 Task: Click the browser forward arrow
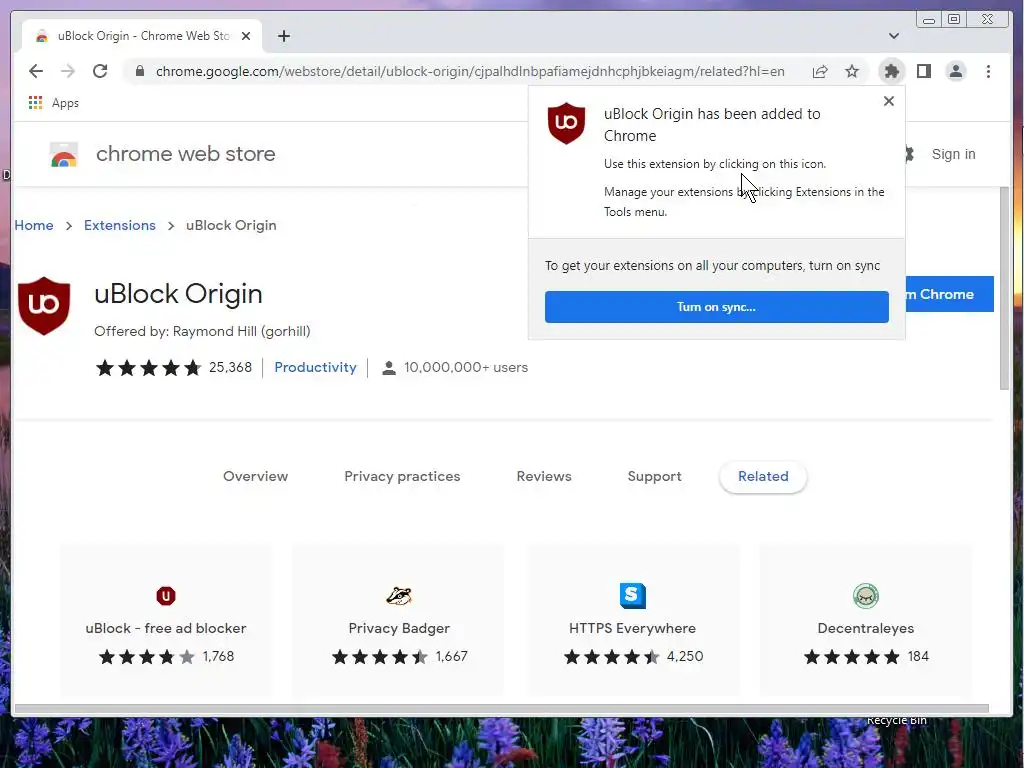[68, 71]
